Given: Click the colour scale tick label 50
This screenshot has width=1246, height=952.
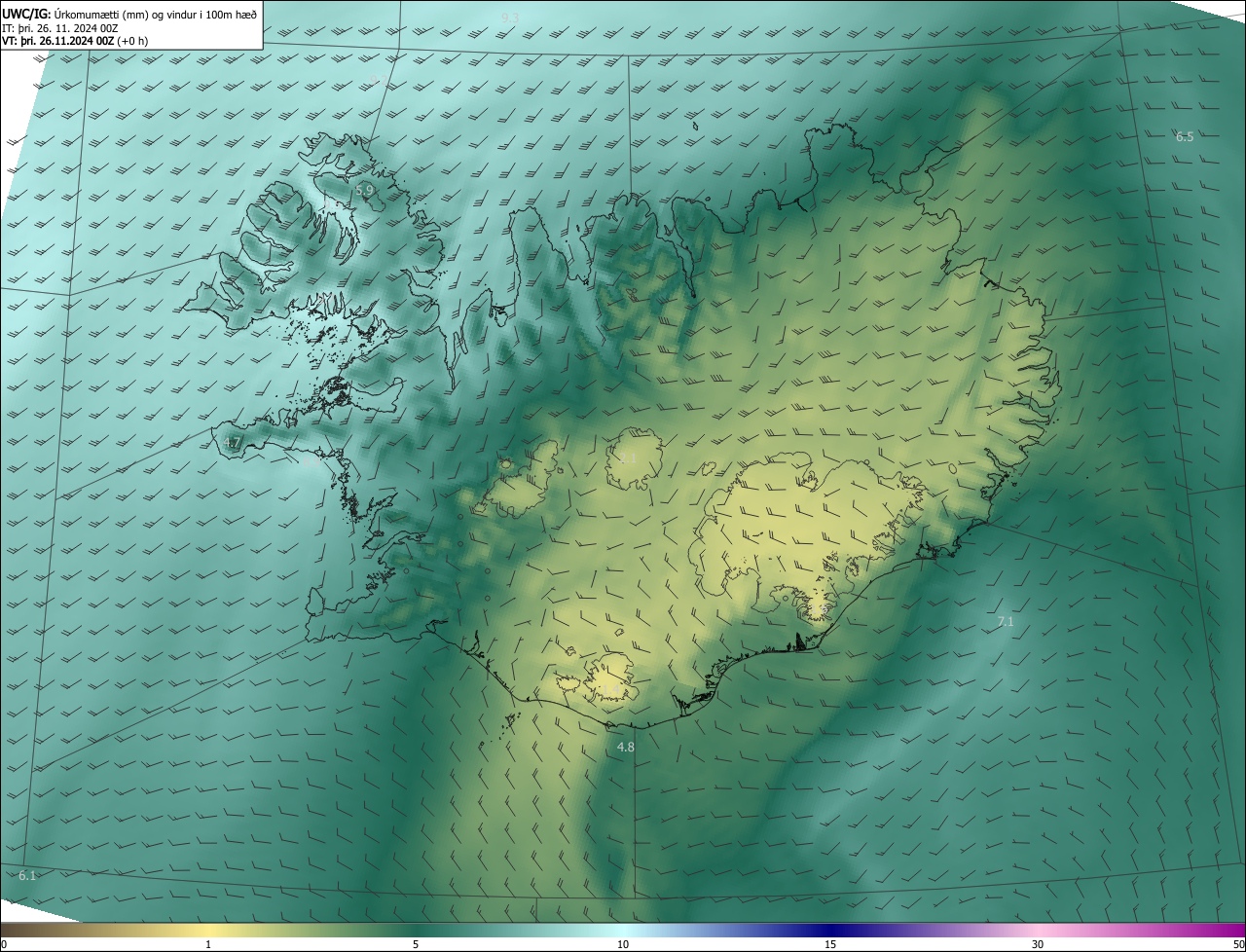Looking at the screenshot, I should tap(1238, 944).
